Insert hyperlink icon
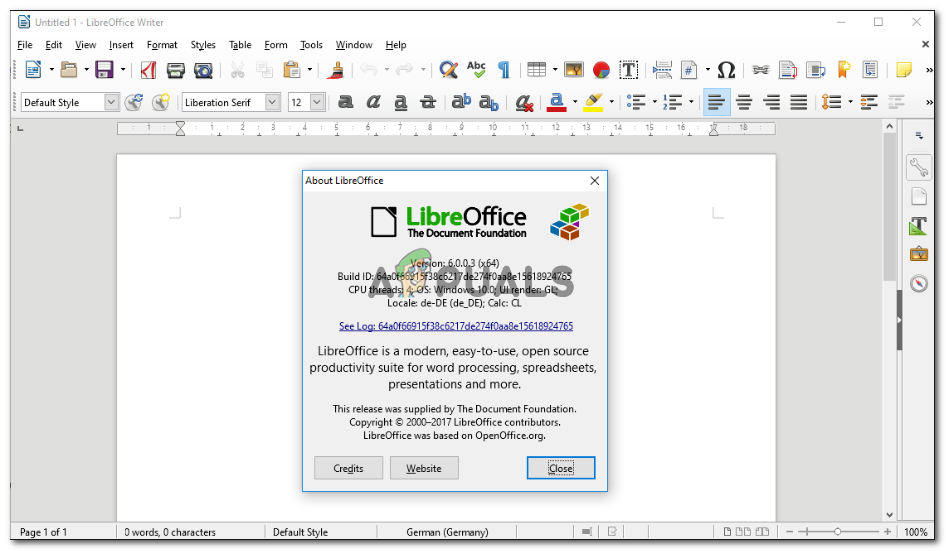946x551 pixels. pyautogui.click(x=760, y=70)
